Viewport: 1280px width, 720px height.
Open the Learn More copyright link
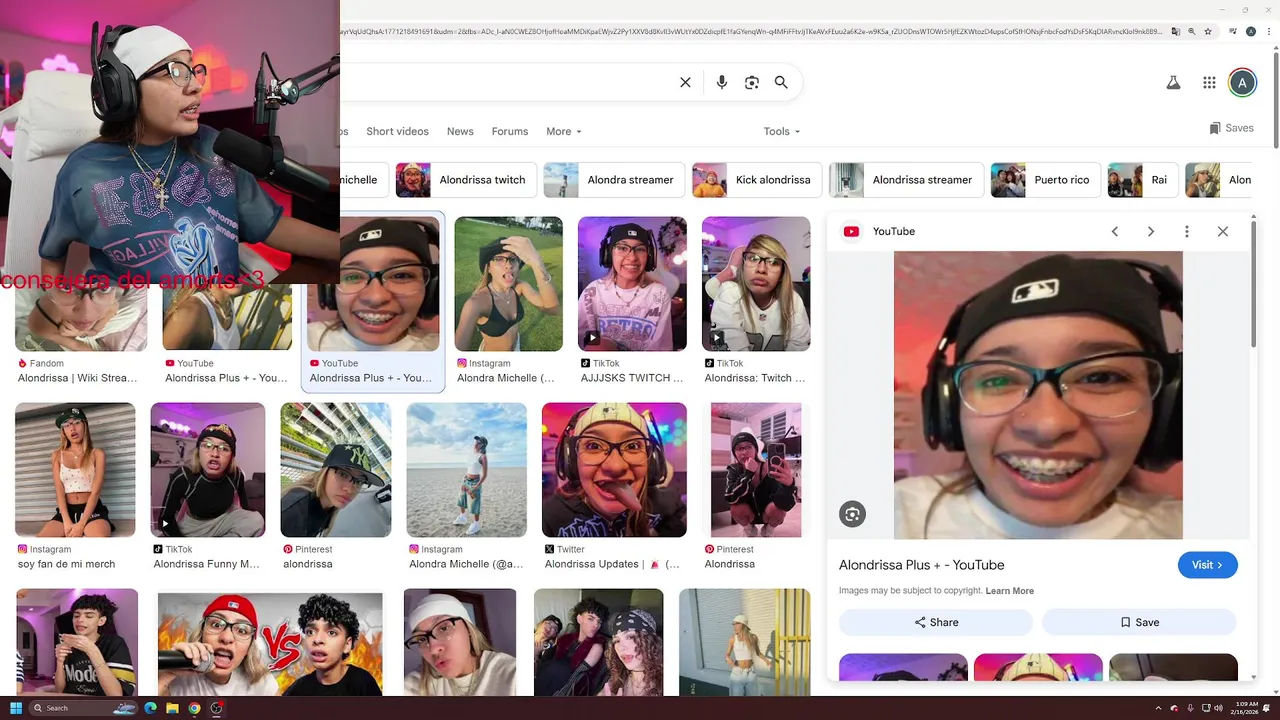coord(1009,591)
